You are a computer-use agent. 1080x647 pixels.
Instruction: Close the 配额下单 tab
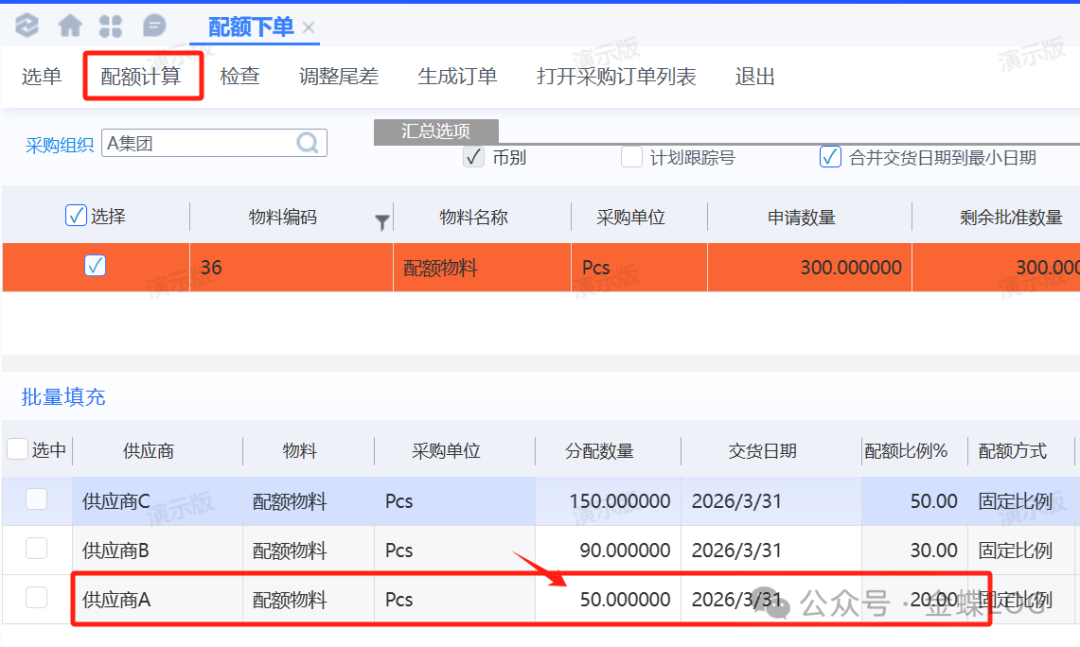(x=309, y=28)
